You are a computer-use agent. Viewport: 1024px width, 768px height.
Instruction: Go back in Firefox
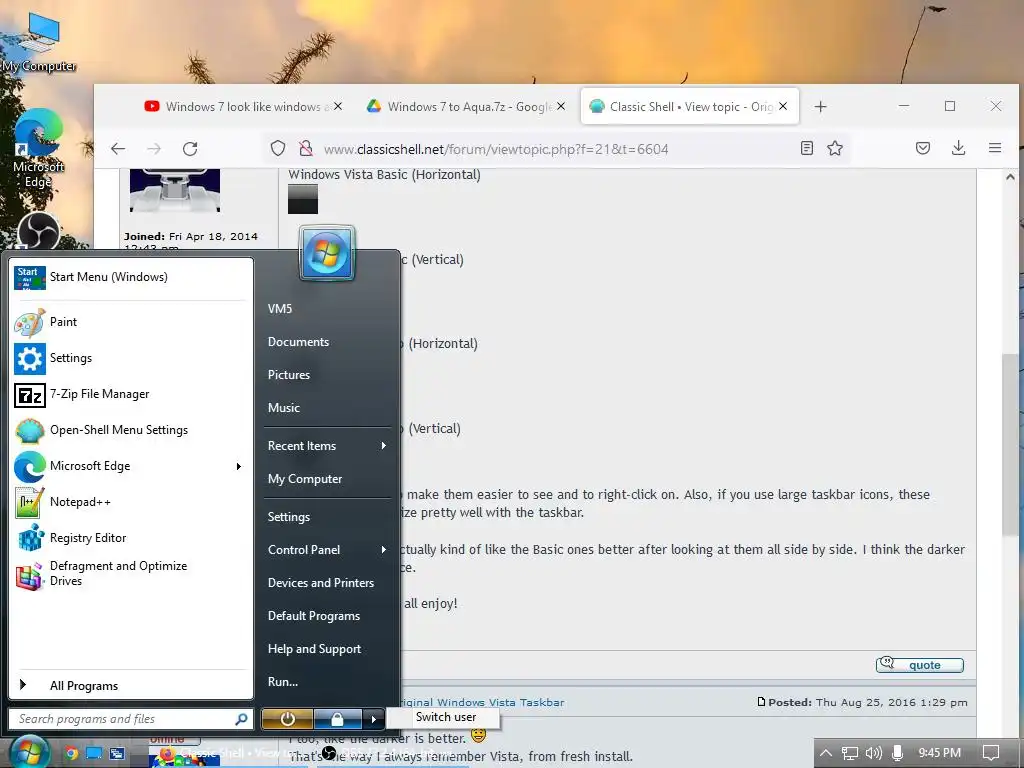(x=118, y=149)
